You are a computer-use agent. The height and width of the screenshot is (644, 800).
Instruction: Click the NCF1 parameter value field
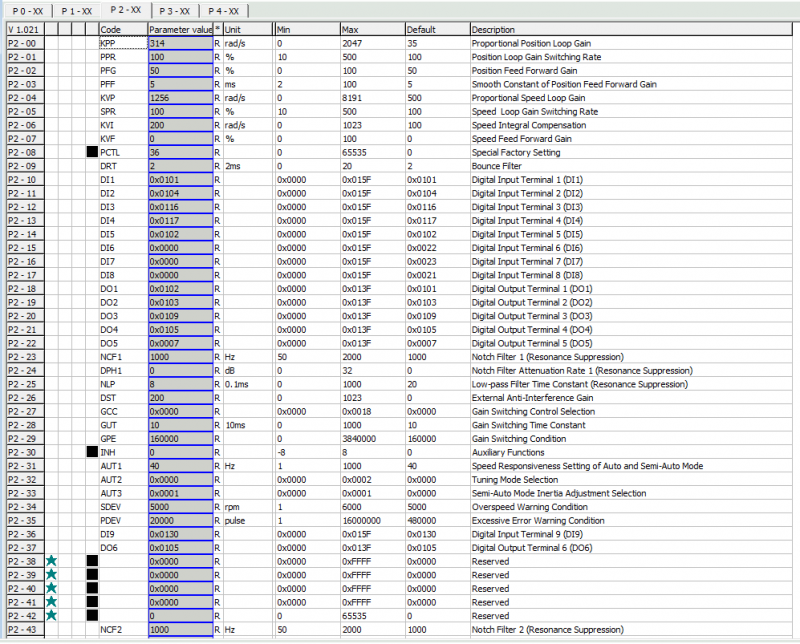click(x=179, y=357)
